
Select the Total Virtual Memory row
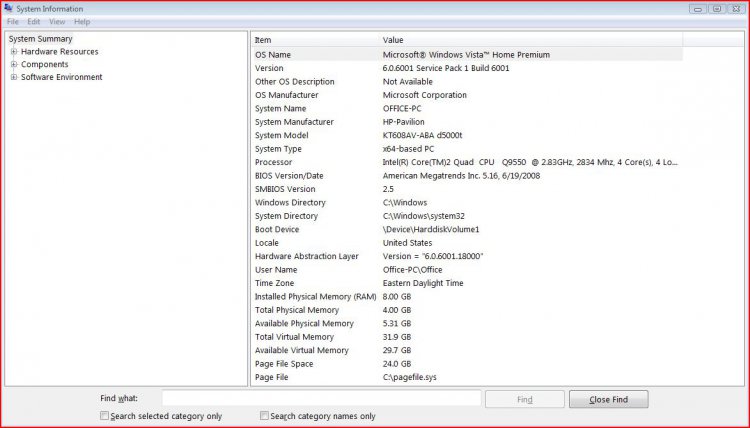coord(467,337)
